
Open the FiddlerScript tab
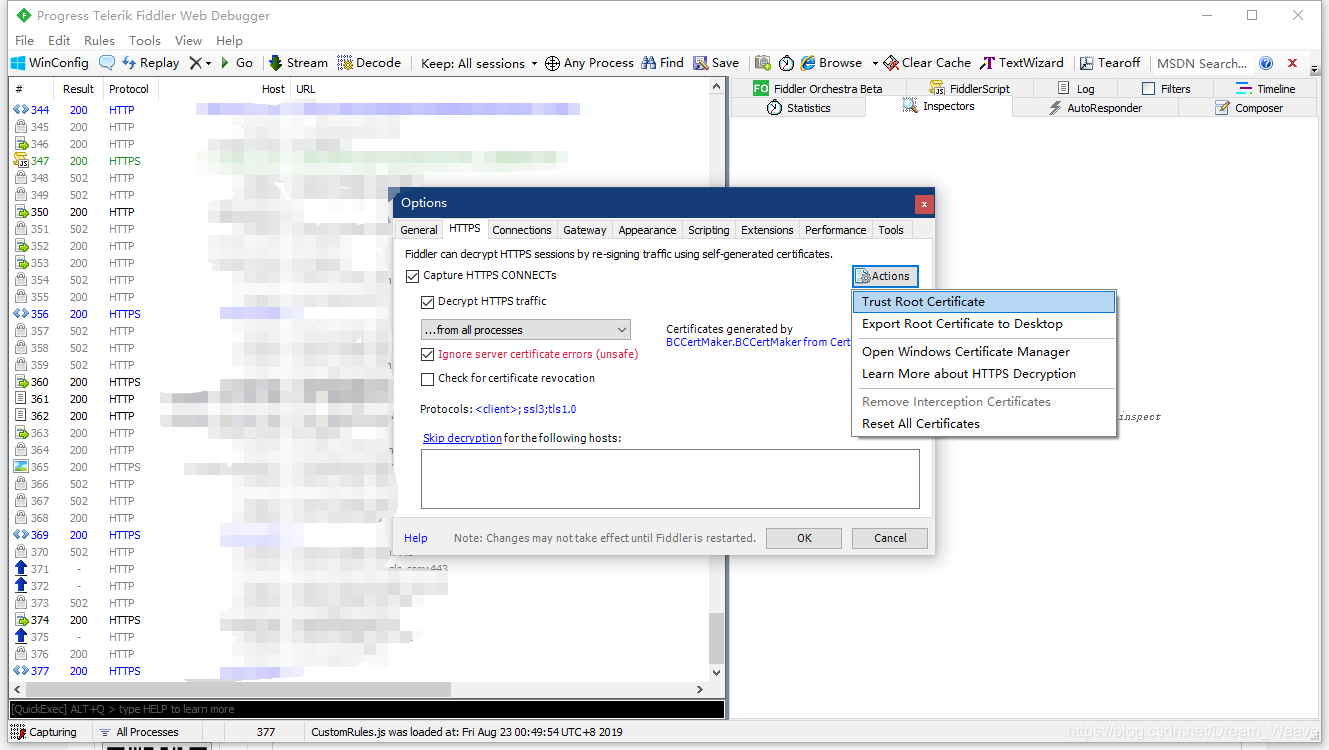coord(970,89)
